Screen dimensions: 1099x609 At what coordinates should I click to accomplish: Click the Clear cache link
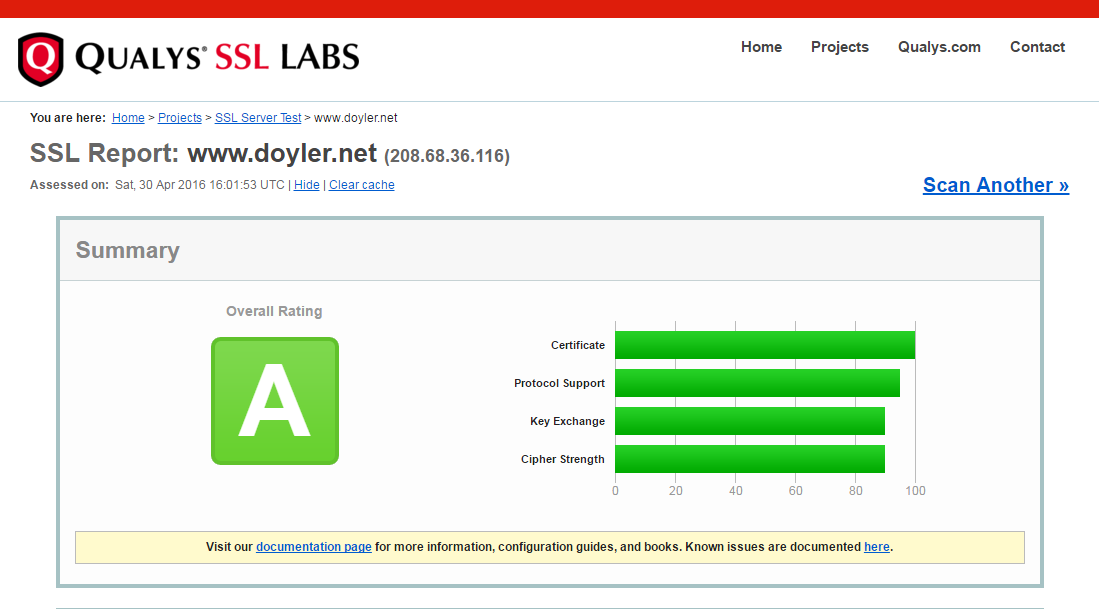coord(362,185)
